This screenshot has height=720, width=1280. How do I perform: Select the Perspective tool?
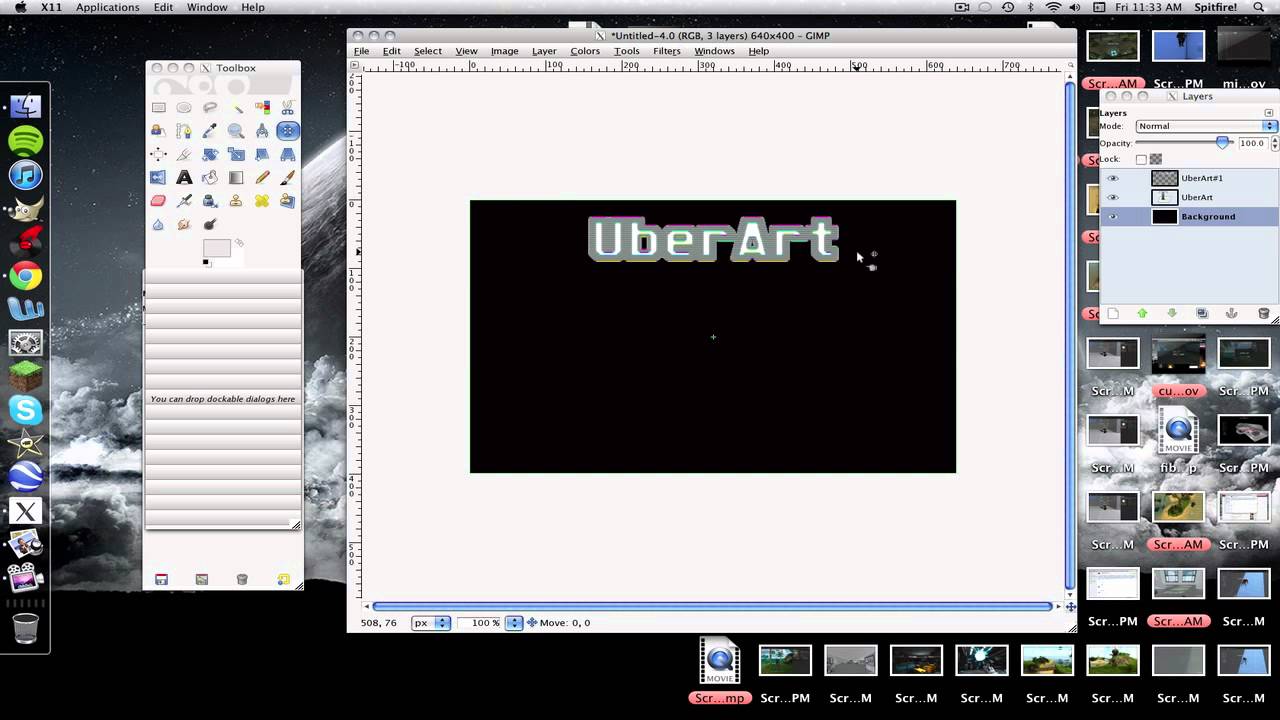pyautogui.click(x=288, y=154)
